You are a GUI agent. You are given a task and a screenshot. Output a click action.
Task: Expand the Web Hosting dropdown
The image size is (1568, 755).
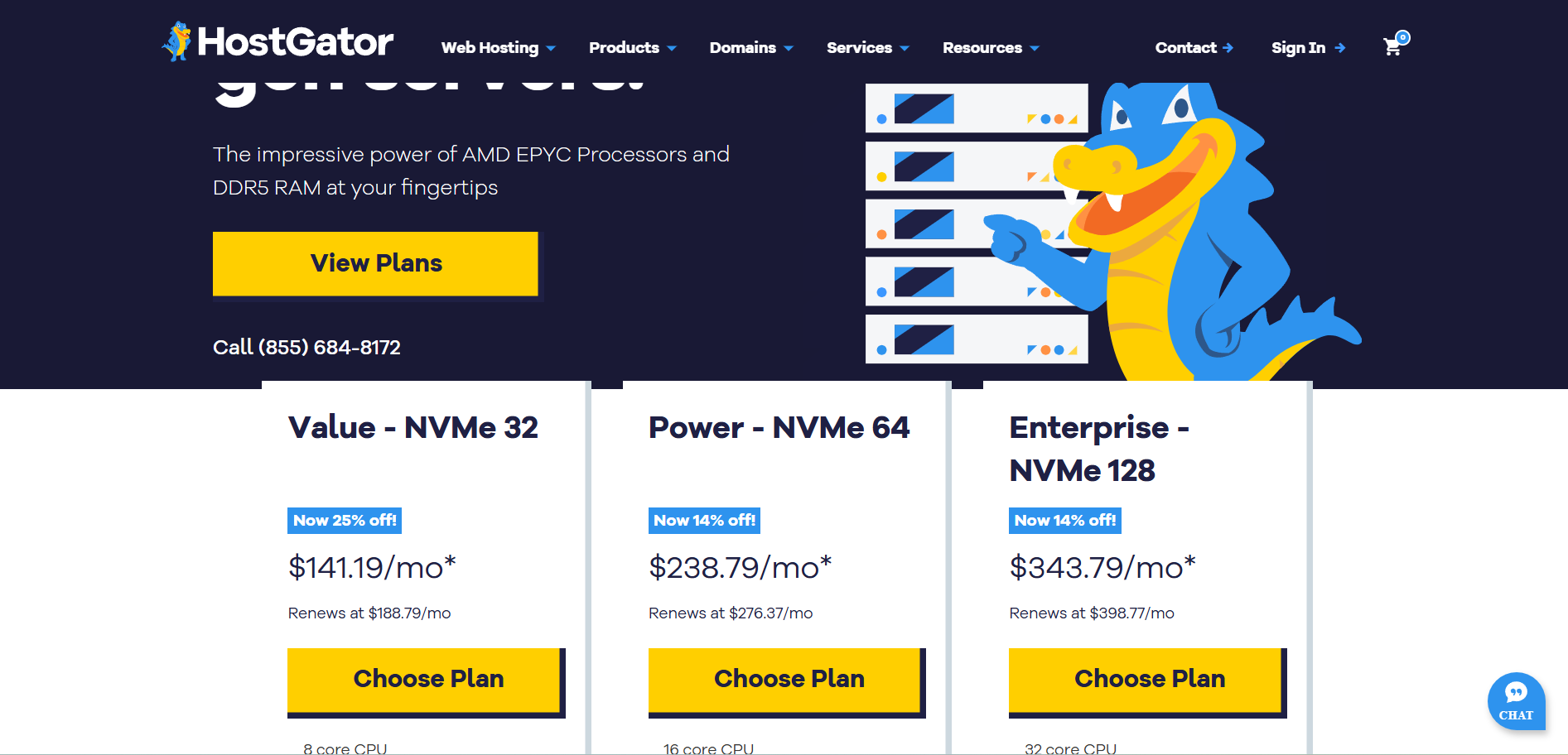pos(498,48)
